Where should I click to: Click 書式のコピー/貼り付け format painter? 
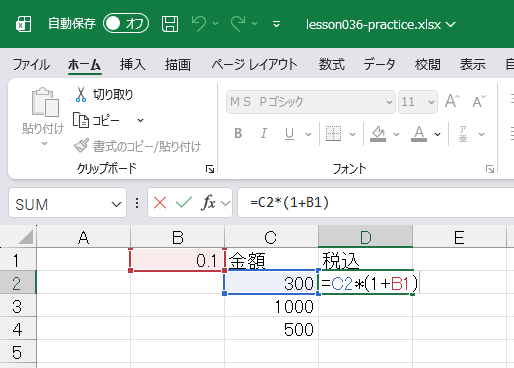[x=137, y=146]
